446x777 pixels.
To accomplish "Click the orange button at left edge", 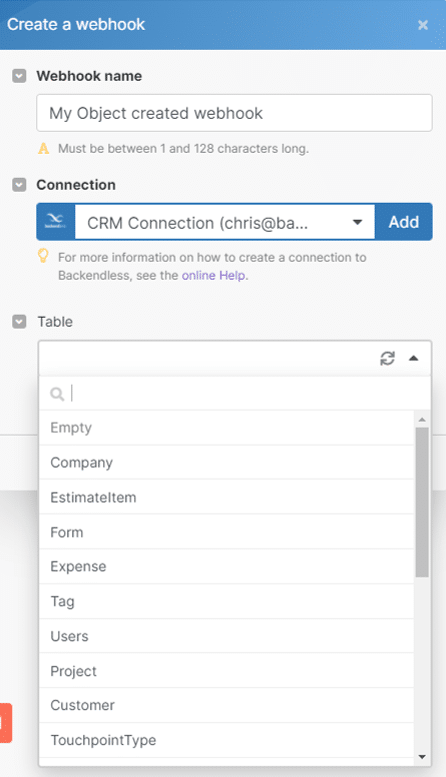I will tap(5, 722).
